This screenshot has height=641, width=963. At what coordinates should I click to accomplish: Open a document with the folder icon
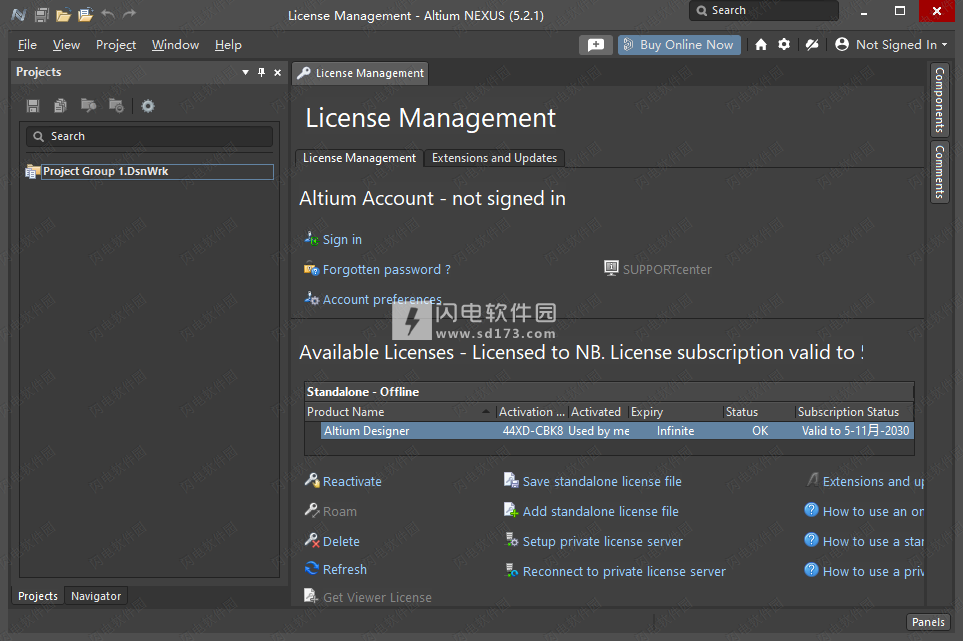[63, 15]
